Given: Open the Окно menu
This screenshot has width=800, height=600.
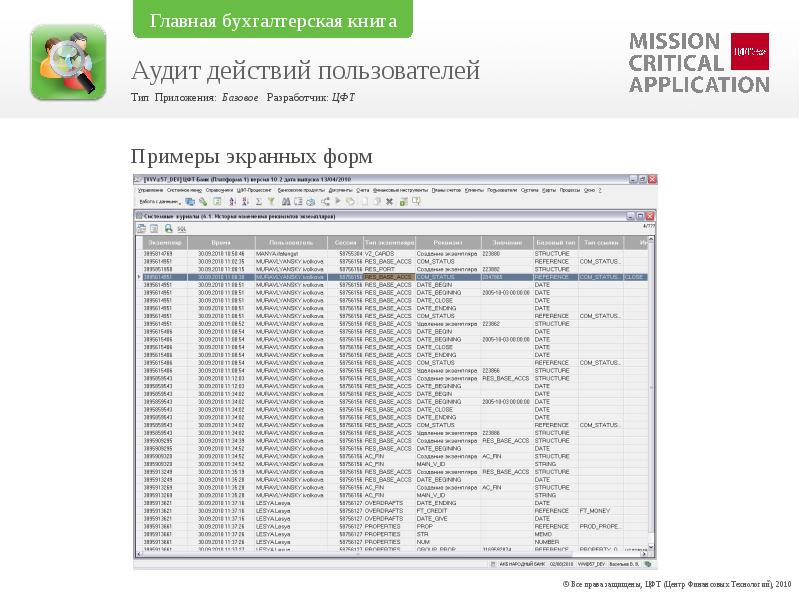Looking at the screenshot, I should coord(588,188).
